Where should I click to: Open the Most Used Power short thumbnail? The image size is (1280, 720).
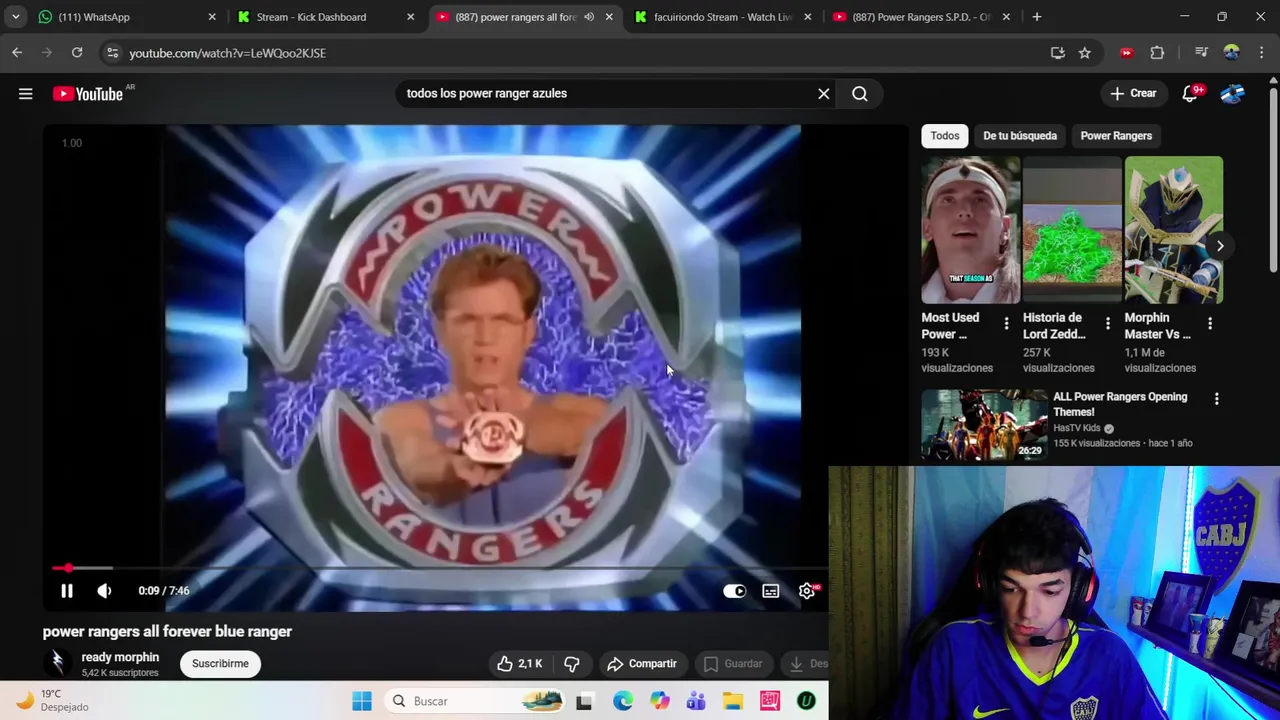point(971,230)
